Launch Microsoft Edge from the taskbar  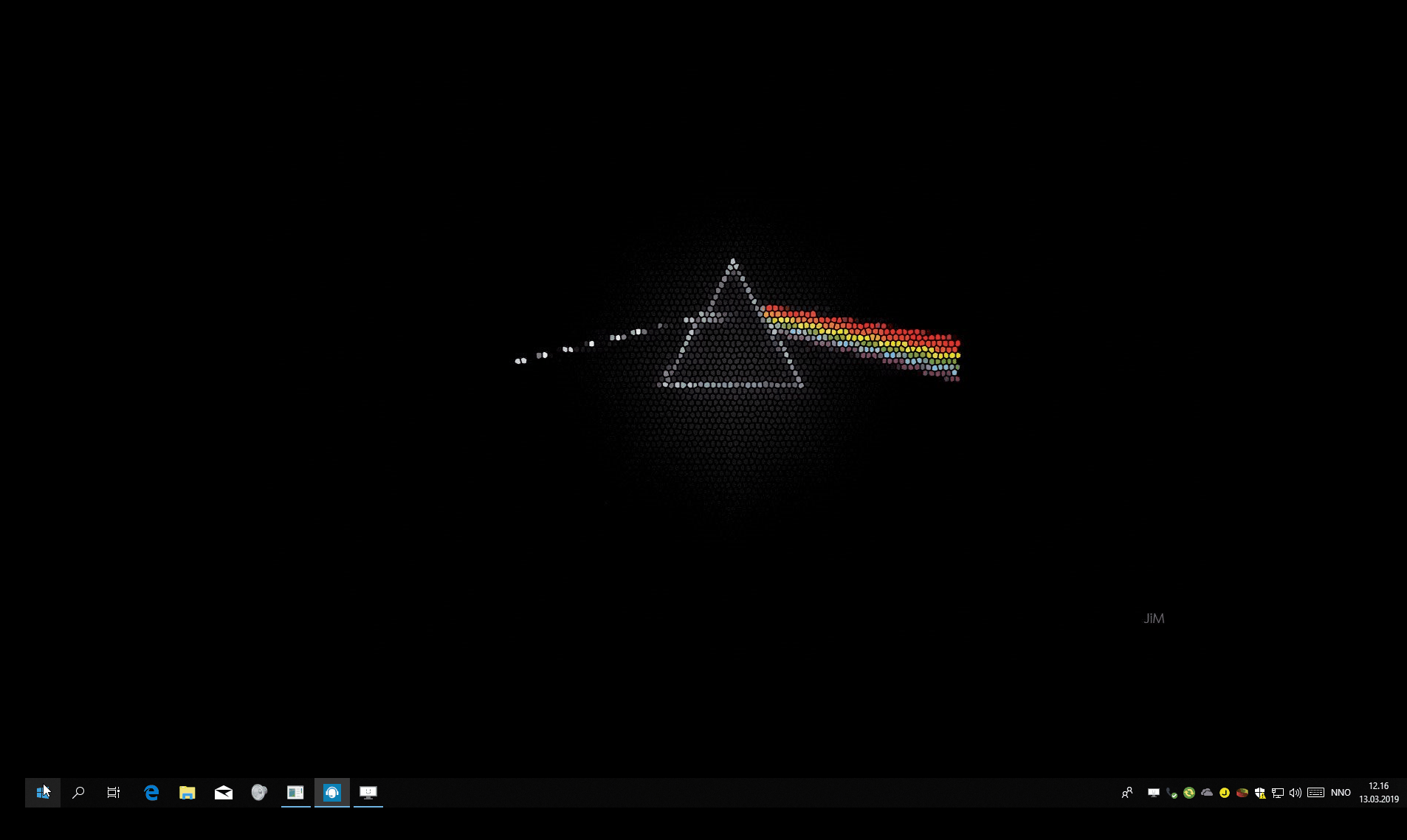[x=151, y=793]
